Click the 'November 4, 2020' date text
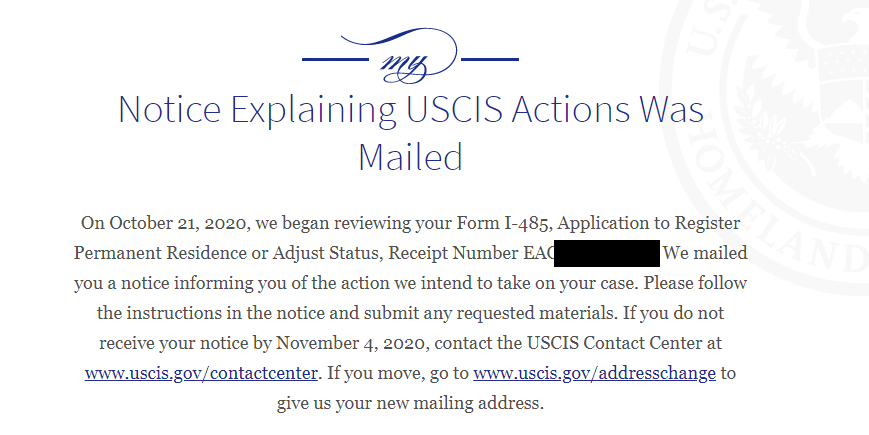Image resolution: width=869 pixels, height=435 pixels. click(352, 343)
